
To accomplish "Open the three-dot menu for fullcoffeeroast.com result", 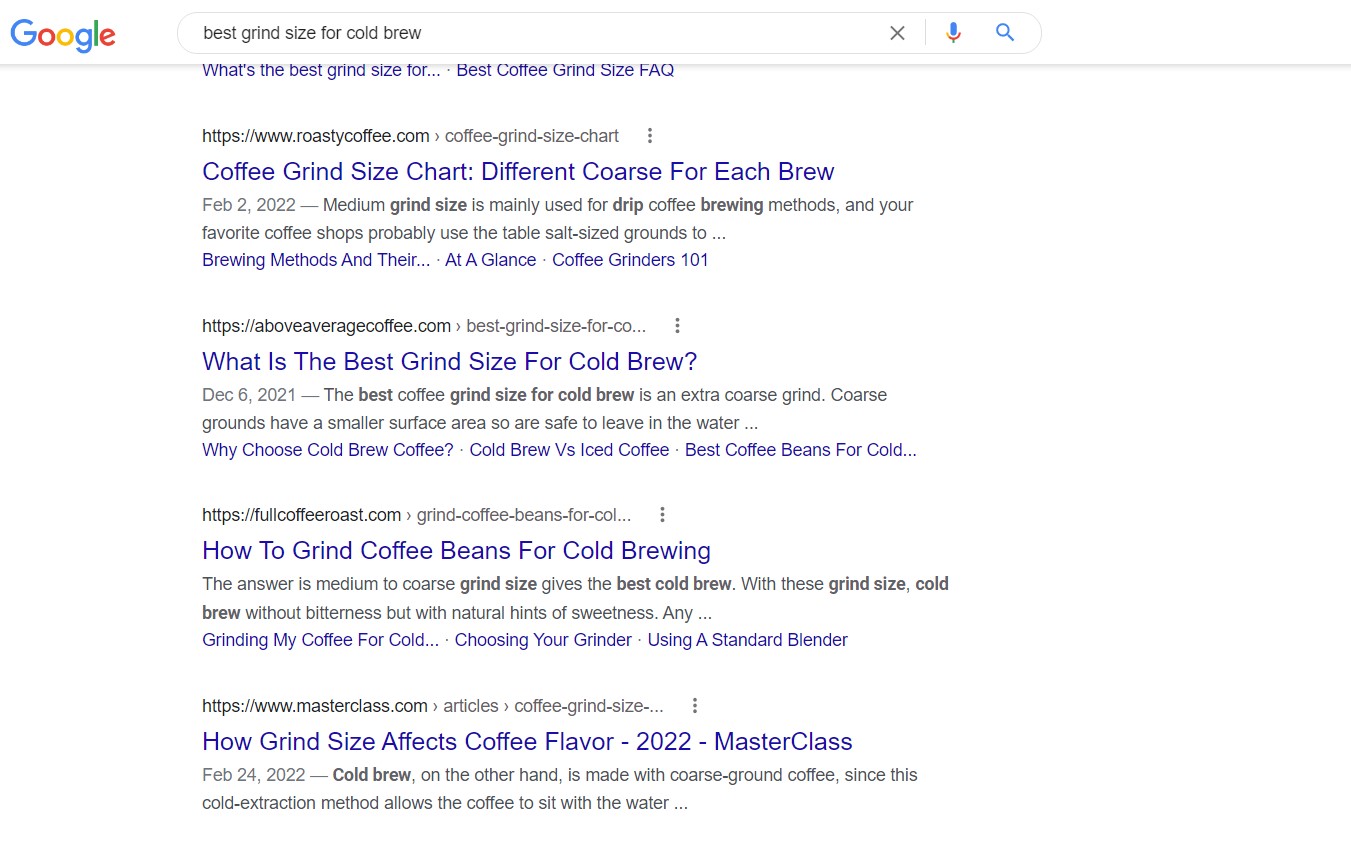I will point(662,515).
